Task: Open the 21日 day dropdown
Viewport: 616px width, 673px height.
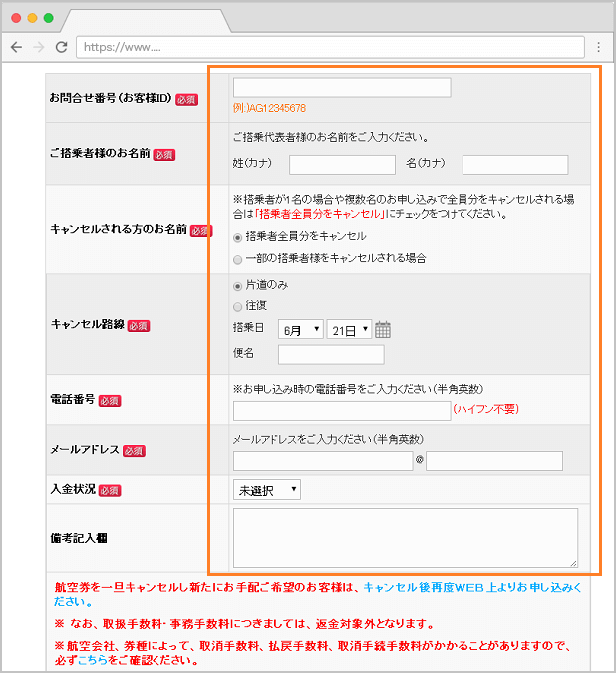Action: coord(349,330)
